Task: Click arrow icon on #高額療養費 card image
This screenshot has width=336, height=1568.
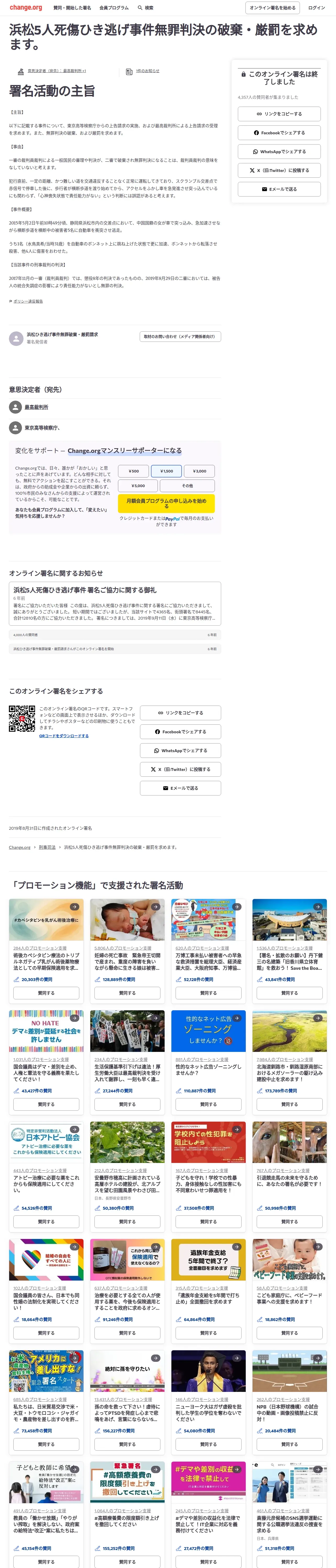Action: 155,1470
